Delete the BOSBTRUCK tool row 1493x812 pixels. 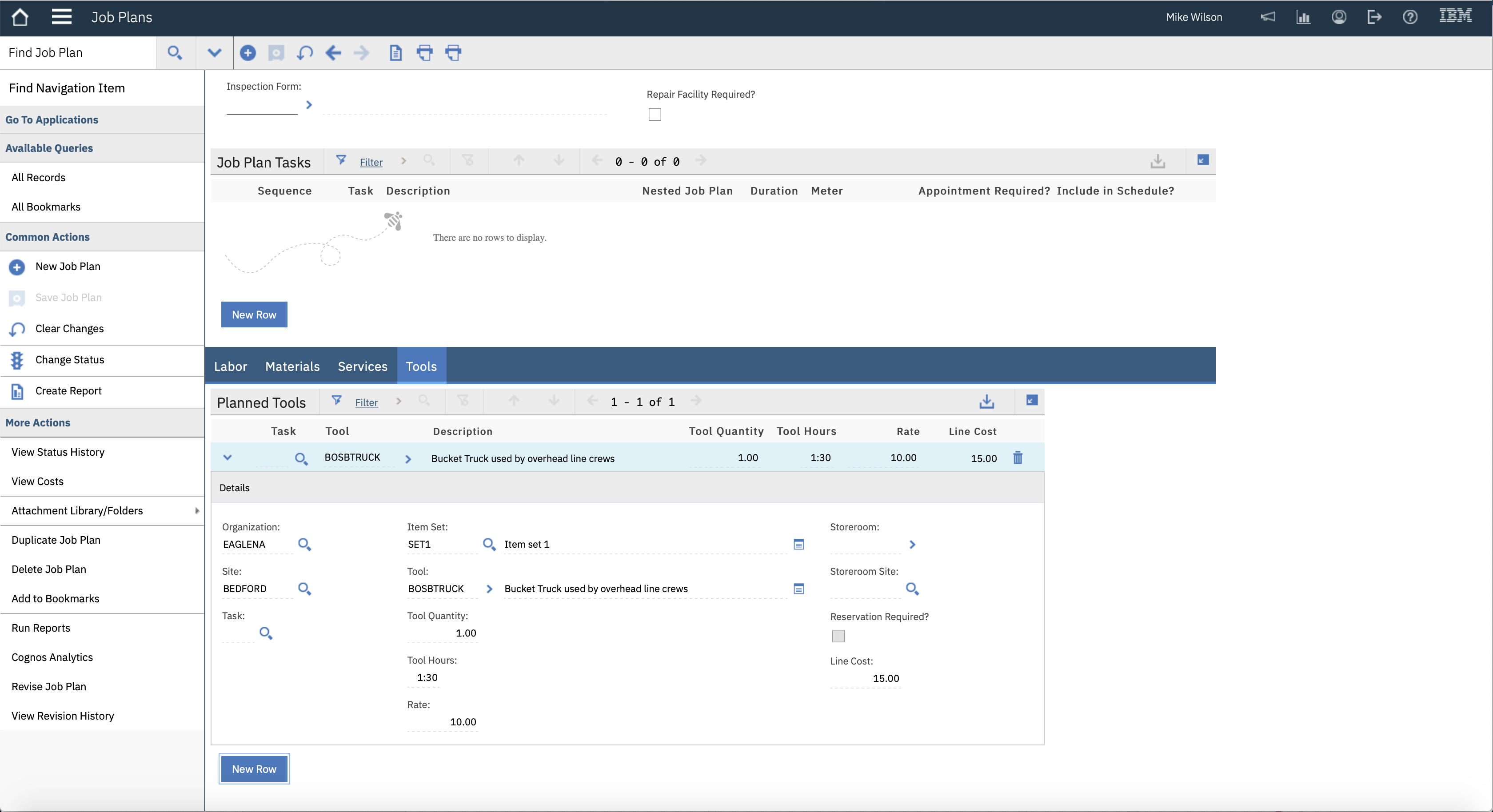[1018, 457]
